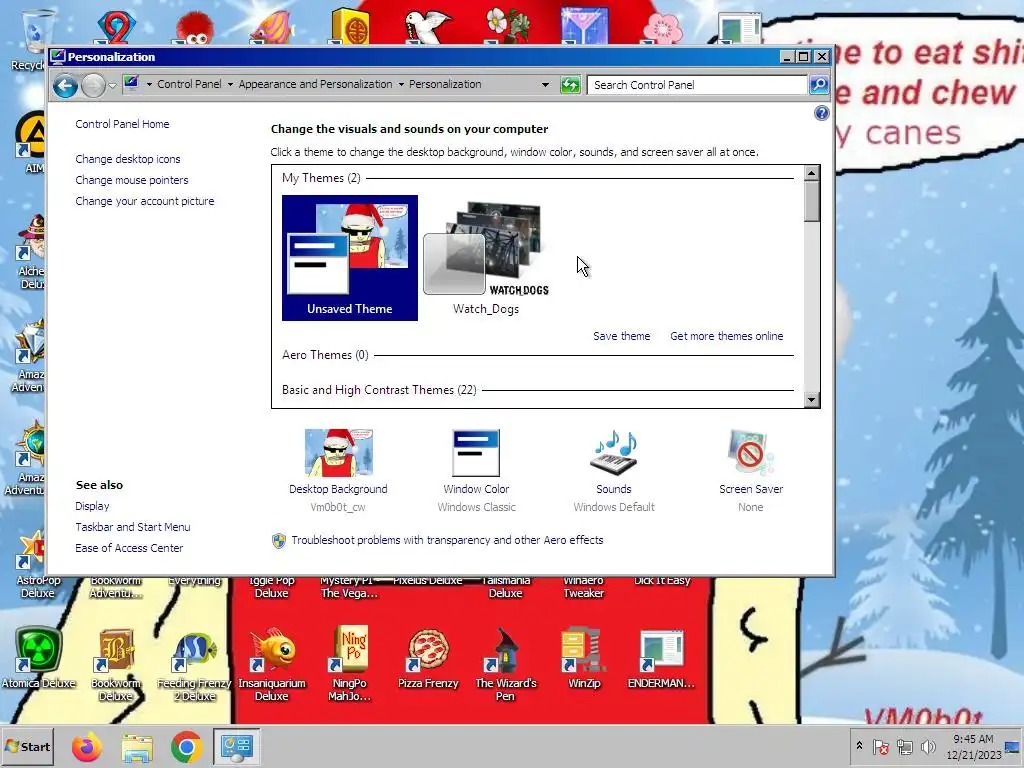Open Display under See also

tap(92, 506)
